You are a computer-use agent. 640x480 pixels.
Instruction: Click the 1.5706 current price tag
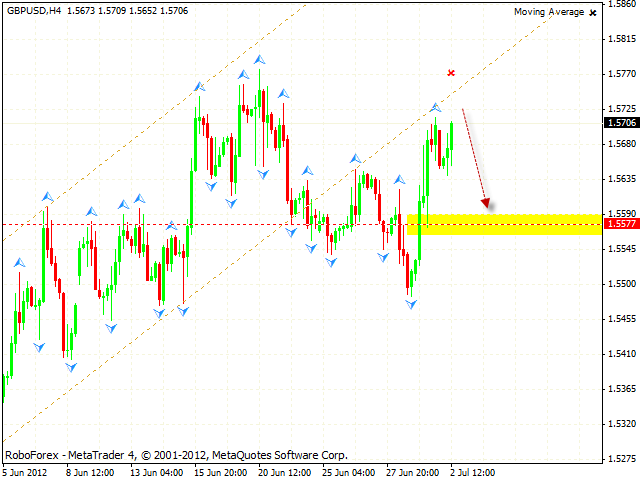point(618,123)
